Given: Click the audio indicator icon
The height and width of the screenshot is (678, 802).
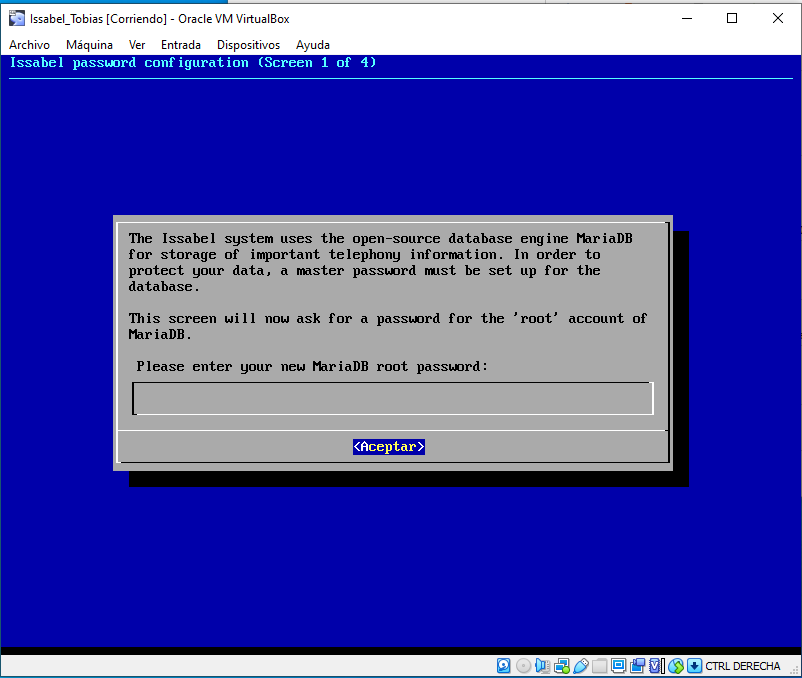Looking at the screenshot, I should click(542, 665).
